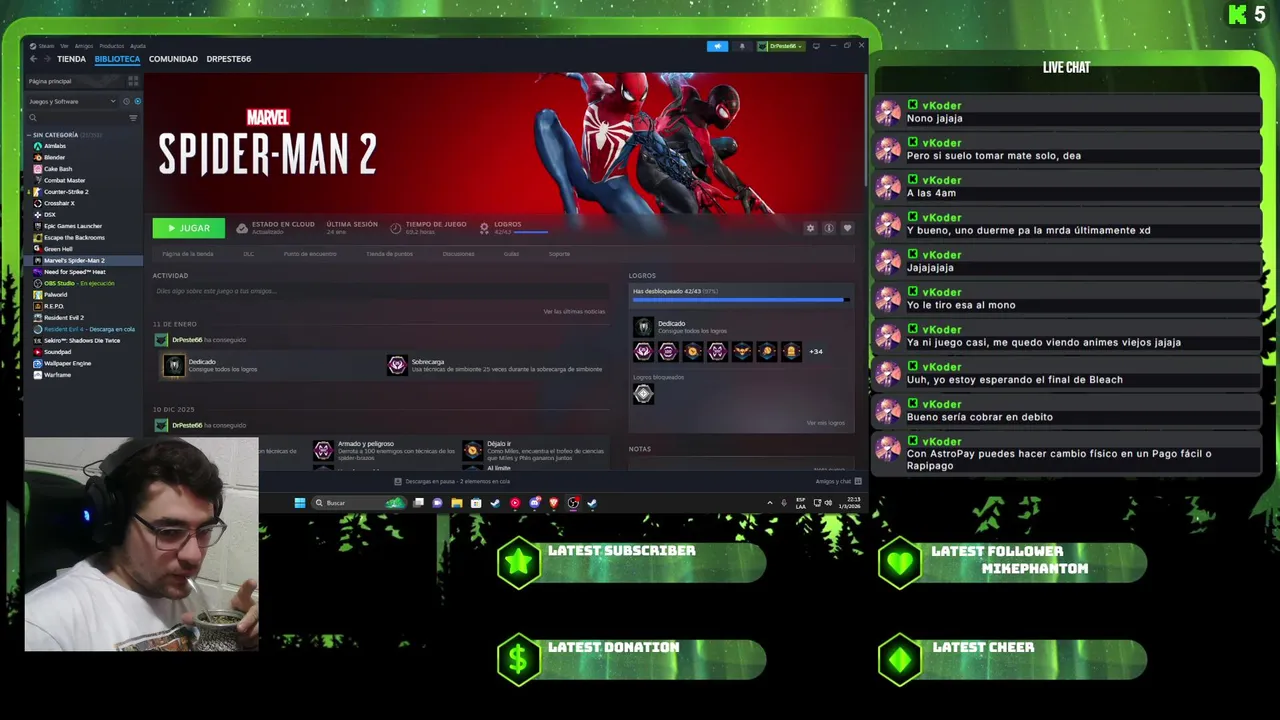This screenshot has width=1280, height=720.
Task: Open advanced filter options beside library search
Action: coord(133,118)
